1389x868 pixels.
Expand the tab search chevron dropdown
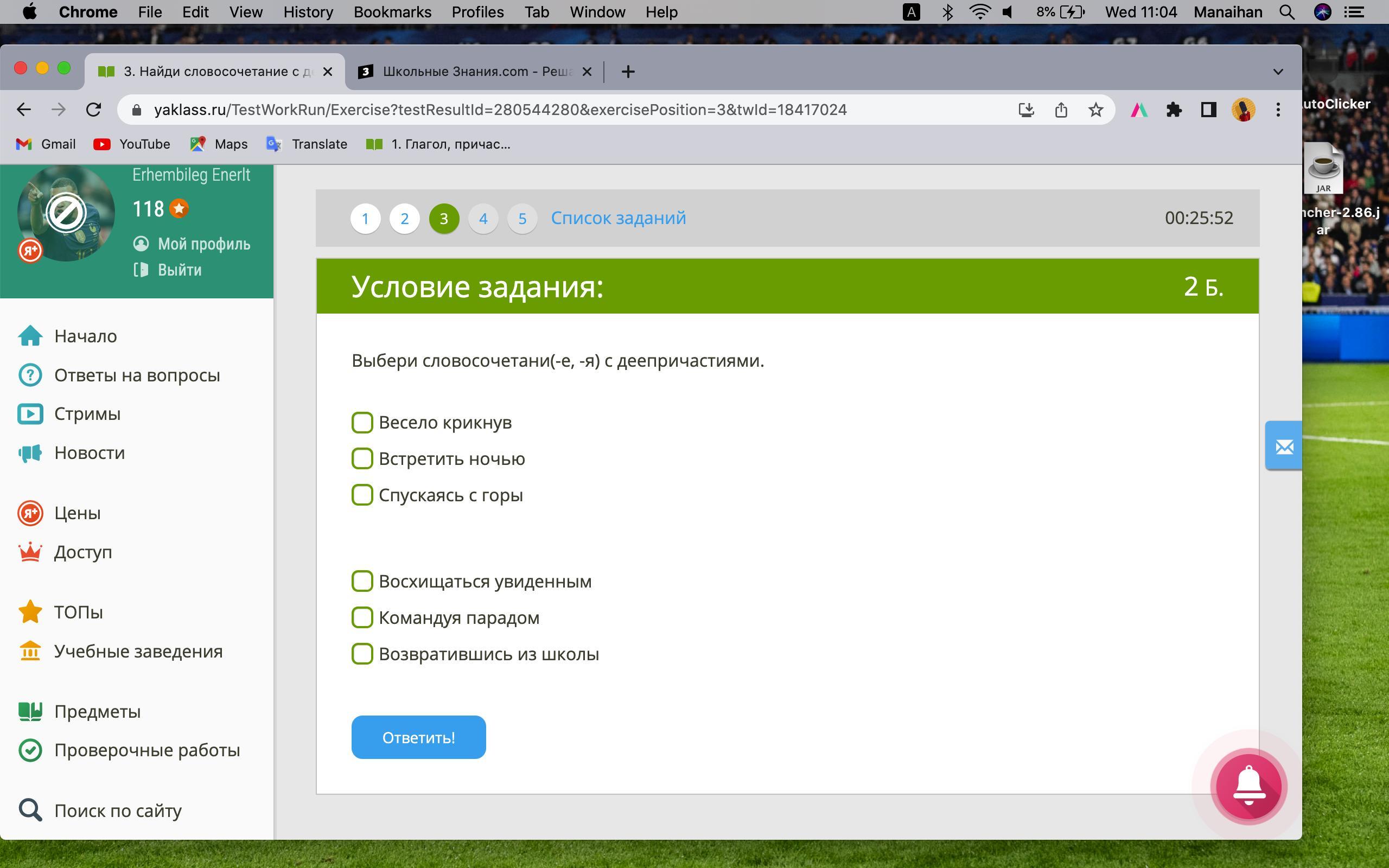point(1278,72)
